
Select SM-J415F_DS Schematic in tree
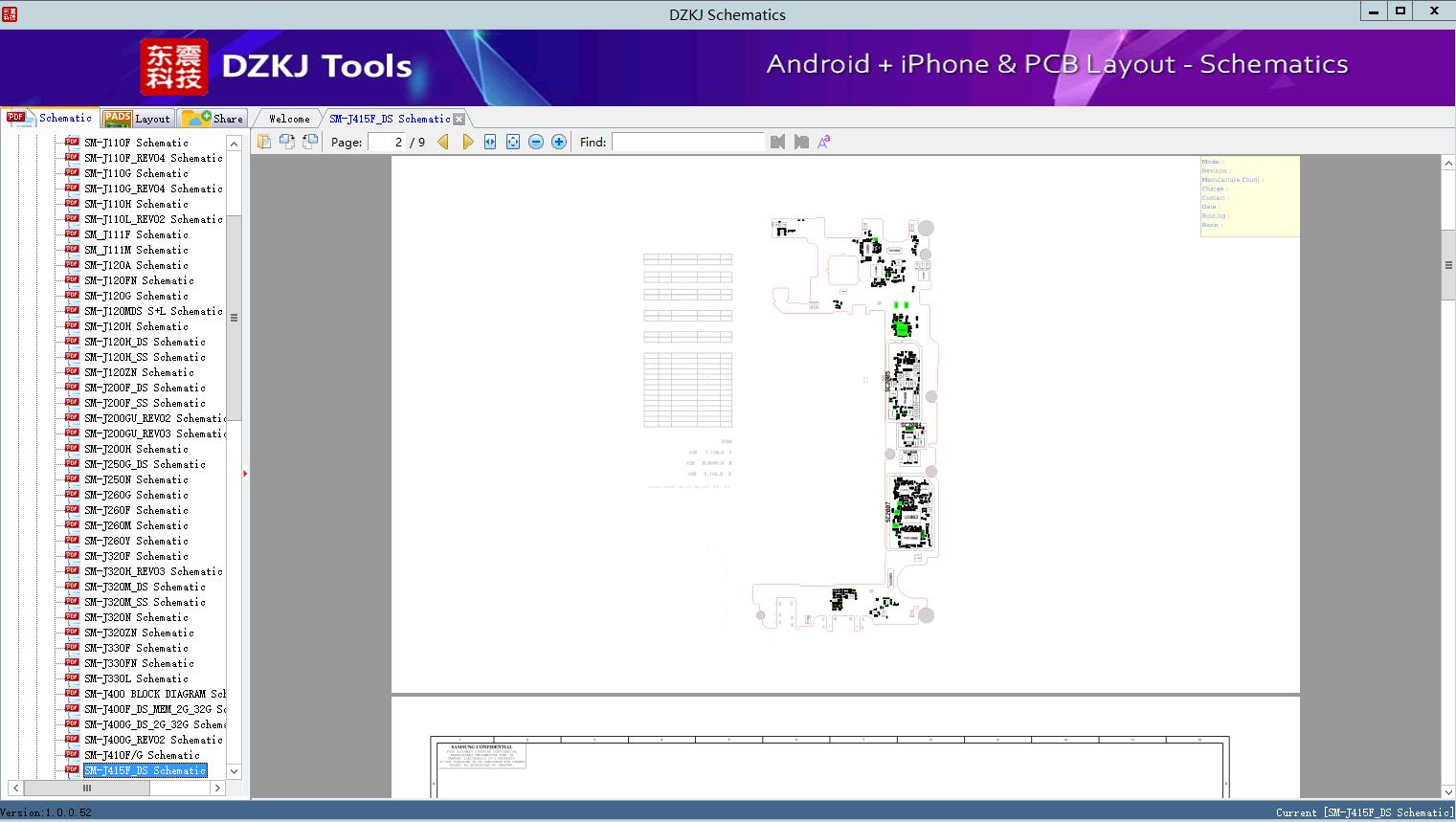point(145,770)
